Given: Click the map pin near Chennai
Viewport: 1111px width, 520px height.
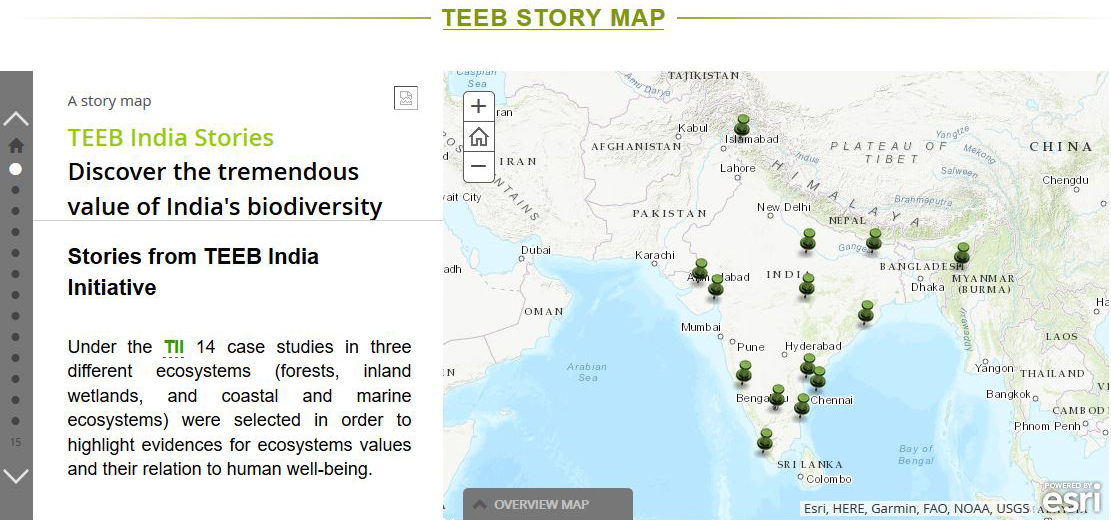Looking at the screenshot, I should click(818, 377).
